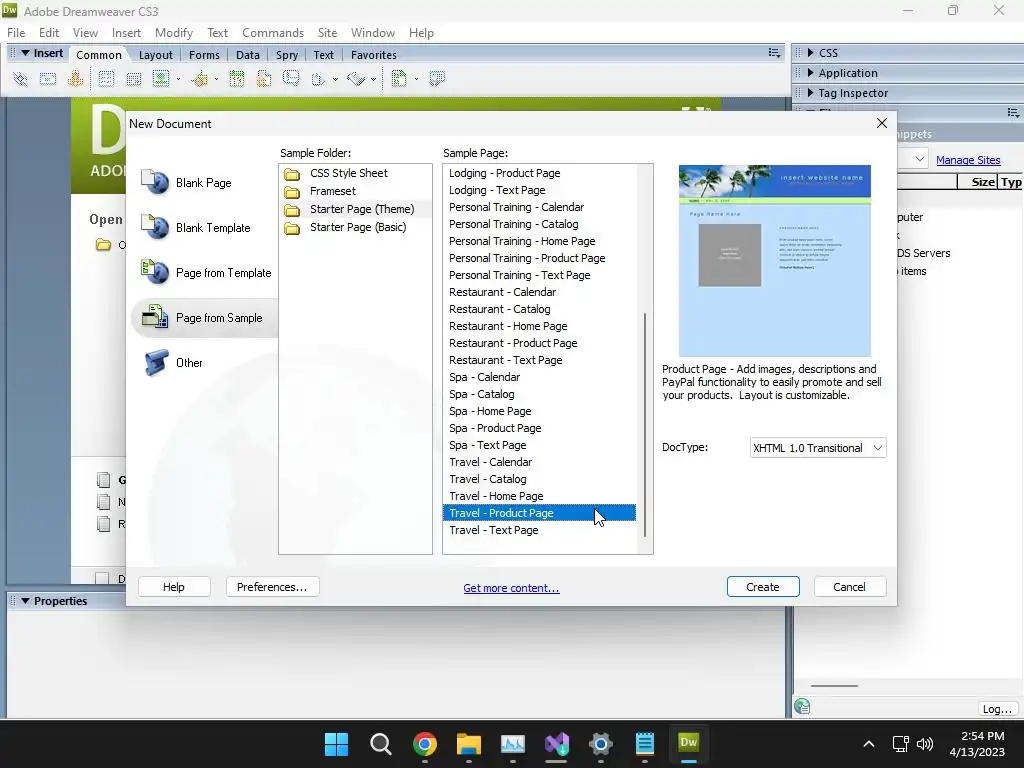Select the Page from Sample category
Screen dimensions: 1024x768
202,318
